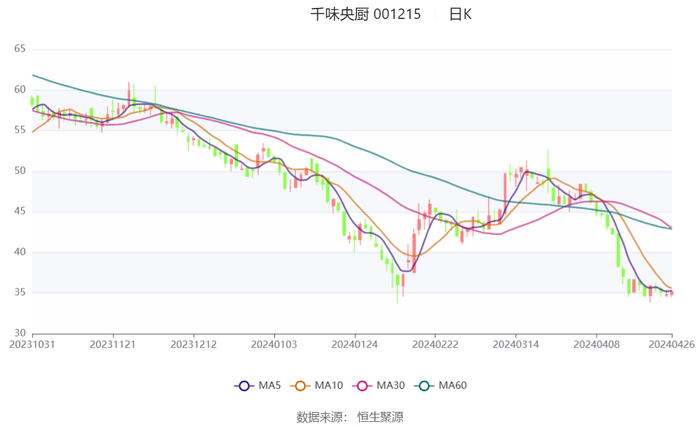This screenshot has width=700, height=426.
Task: Click the teal MA60 legend marker icon
Action: tap(424, 386)
